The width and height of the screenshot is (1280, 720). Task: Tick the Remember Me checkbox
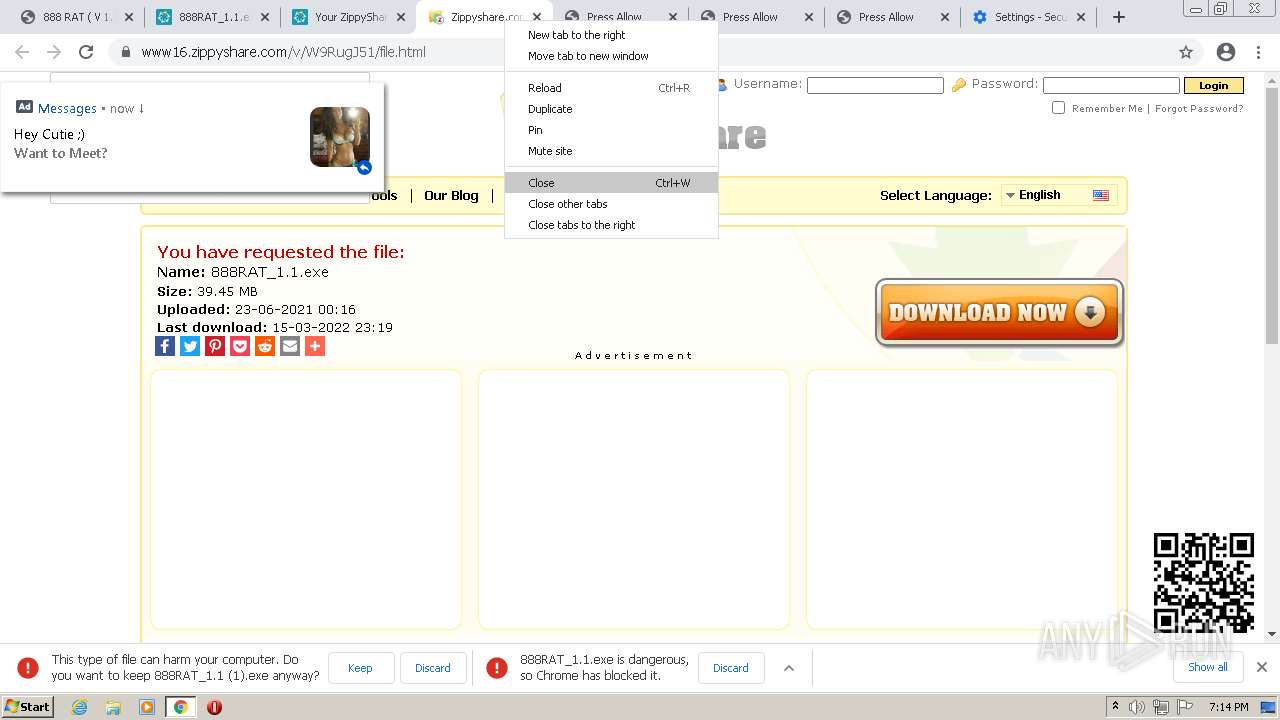coord(1058,108)
